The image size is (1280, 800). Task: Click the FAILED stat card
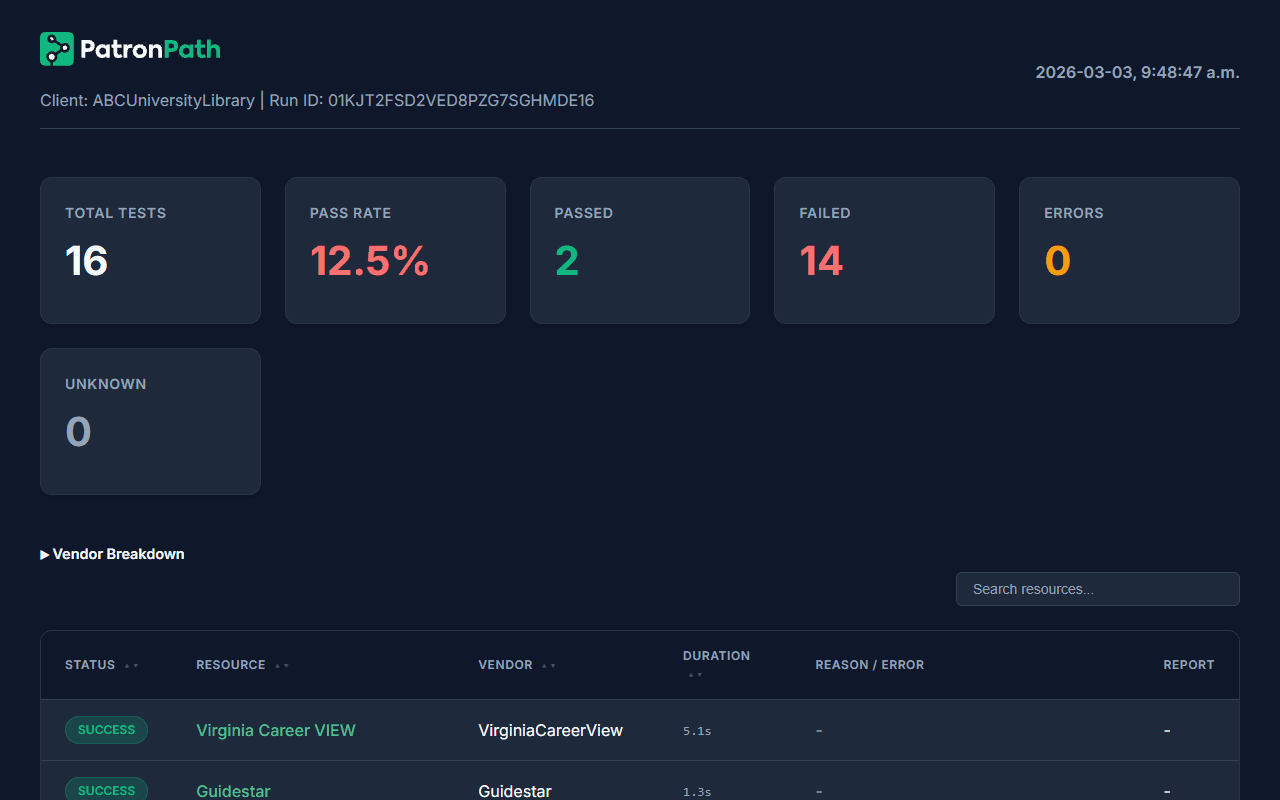tap(884, 250)
